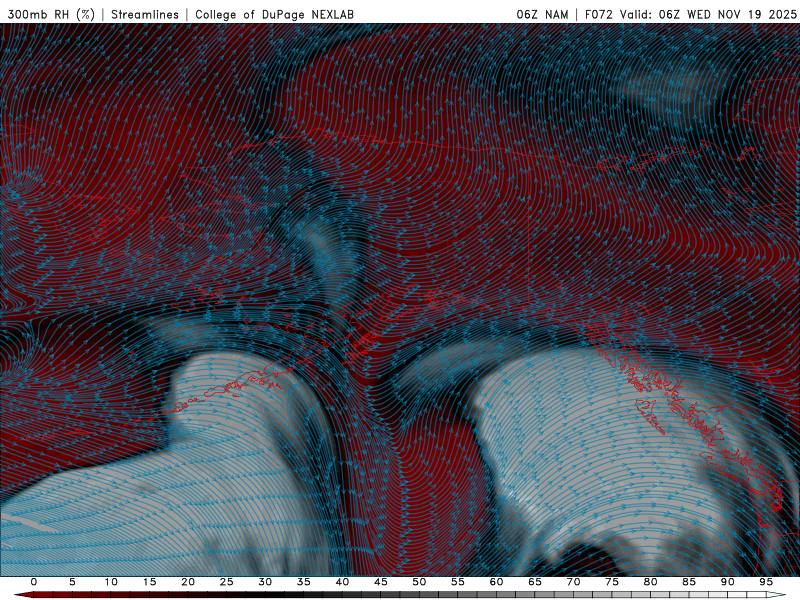Click the '95' tick label on colorbar
800x600 pixels.
pyautogui.click(x=766, y=582)
